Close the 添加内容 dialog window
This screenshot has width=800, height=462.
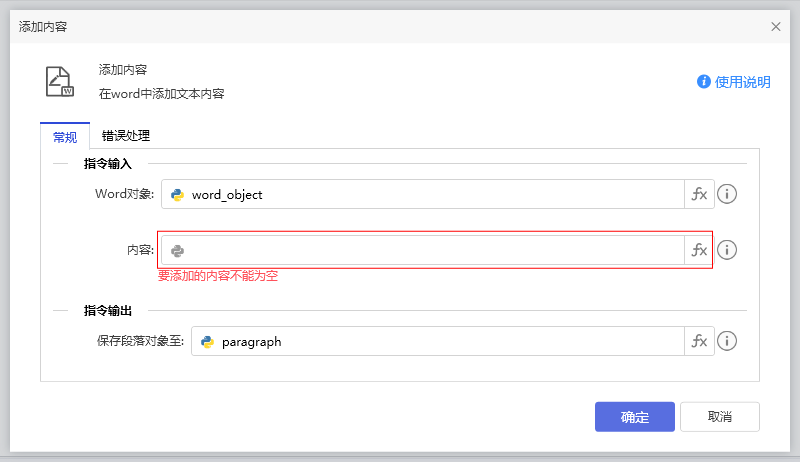click(776, 27)
